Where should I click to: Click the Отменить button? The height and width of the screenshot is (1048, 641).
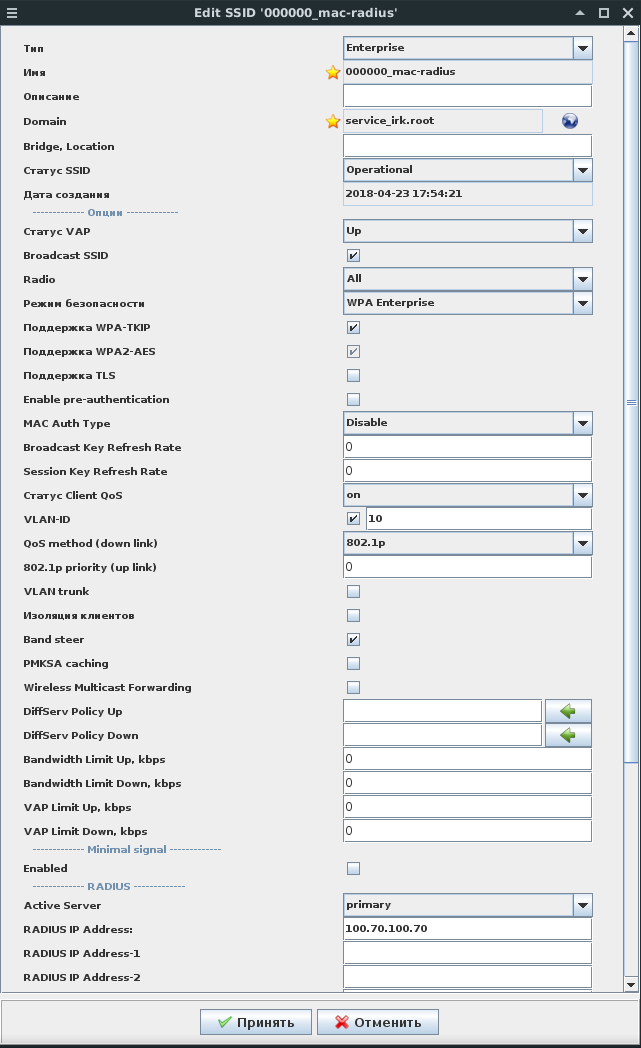[377, 1022]
